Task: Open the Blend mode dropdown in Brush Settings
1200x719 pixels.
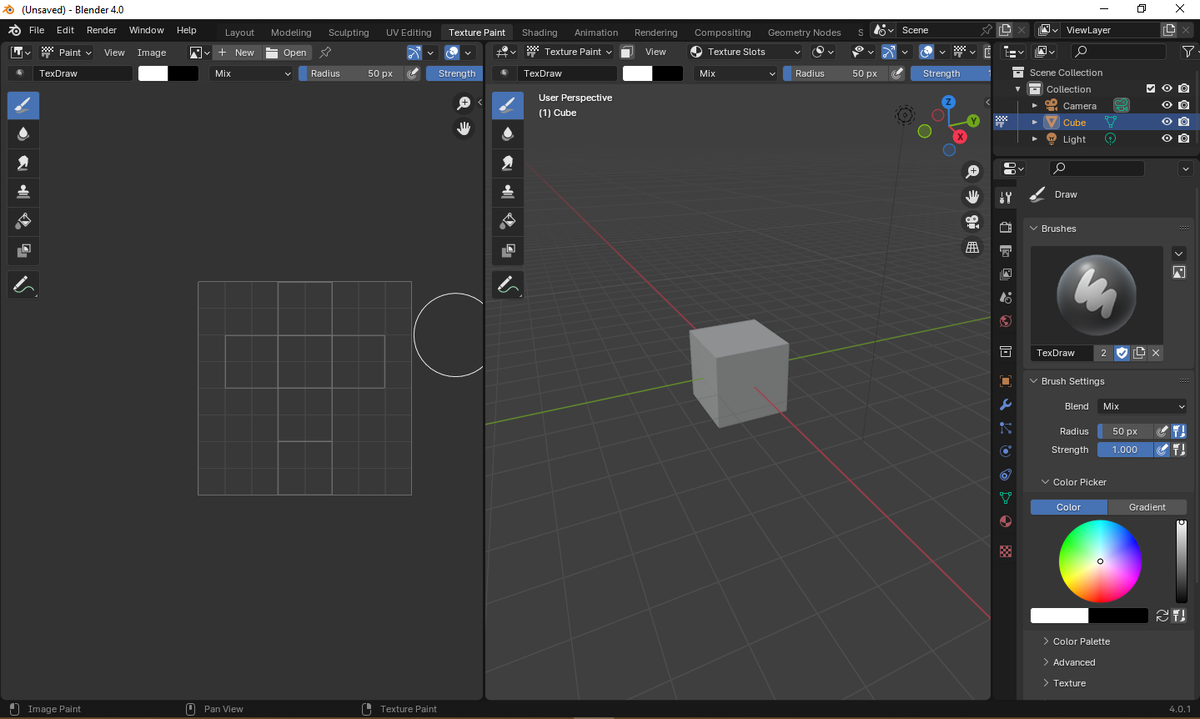Action: coord(1143,406)
